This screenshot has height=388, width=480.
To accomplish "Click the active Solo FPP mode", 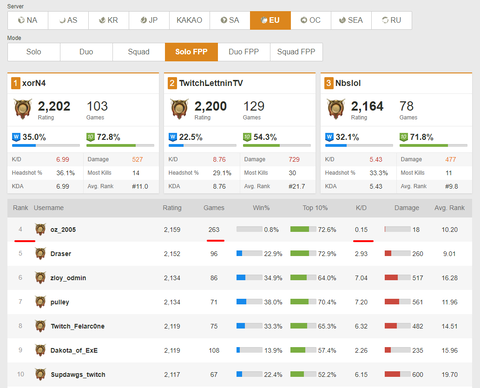I will [x=191, y=52].
